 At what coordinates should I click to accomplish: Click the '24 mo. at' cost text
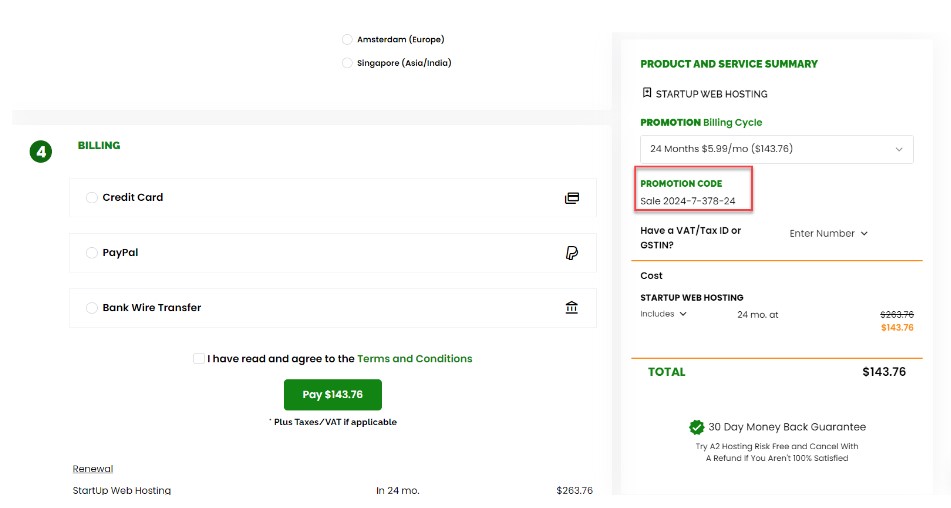[x=758, y=315]
